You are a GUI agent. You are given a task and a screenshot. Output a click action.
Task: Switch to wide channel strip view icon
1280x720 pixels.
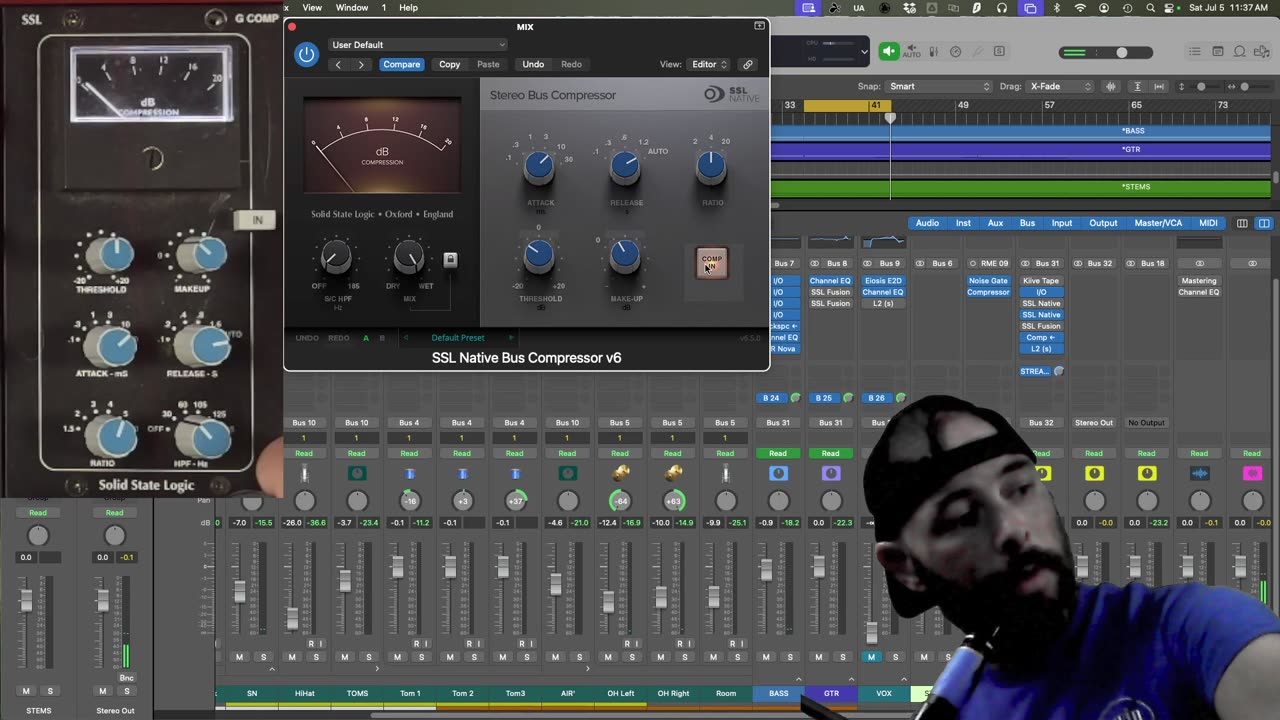pos(1264,223)
